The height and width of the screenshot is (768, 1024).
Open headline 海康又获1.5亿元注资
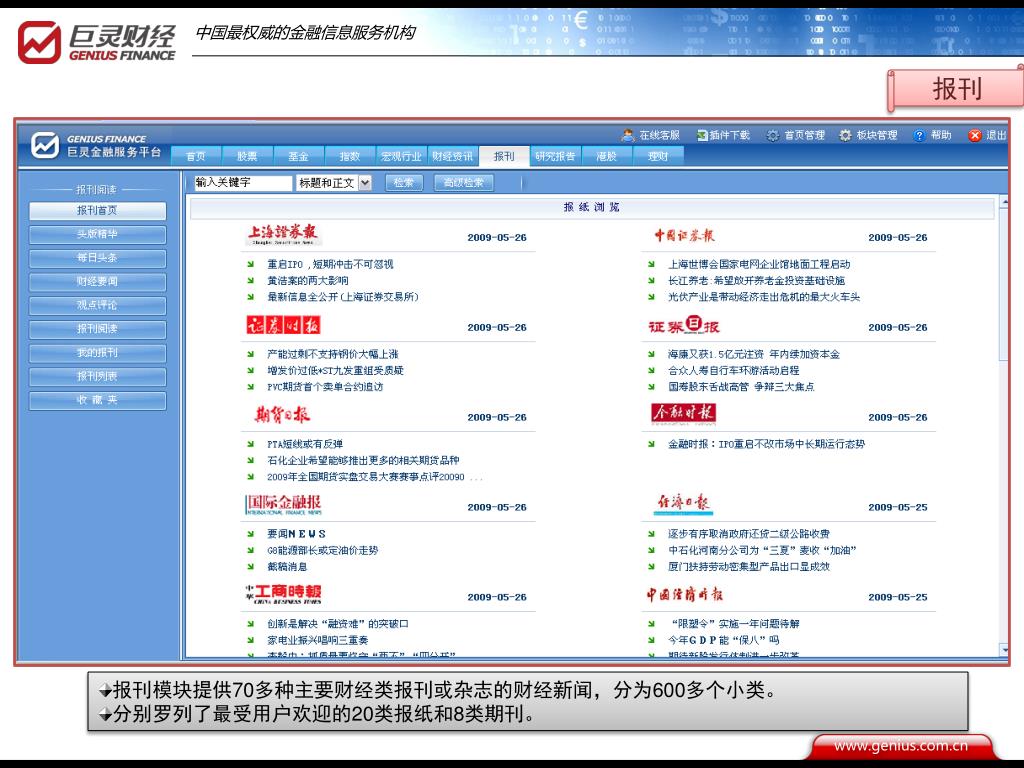tap(754, 355)
